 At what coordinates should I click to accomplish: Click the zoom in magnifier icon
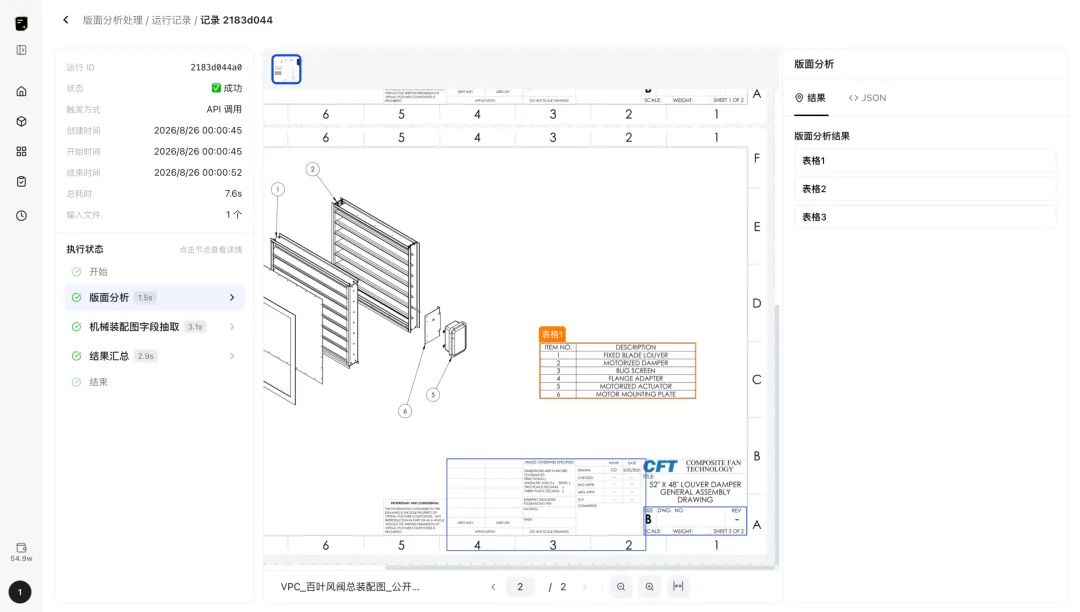point(650,587)
